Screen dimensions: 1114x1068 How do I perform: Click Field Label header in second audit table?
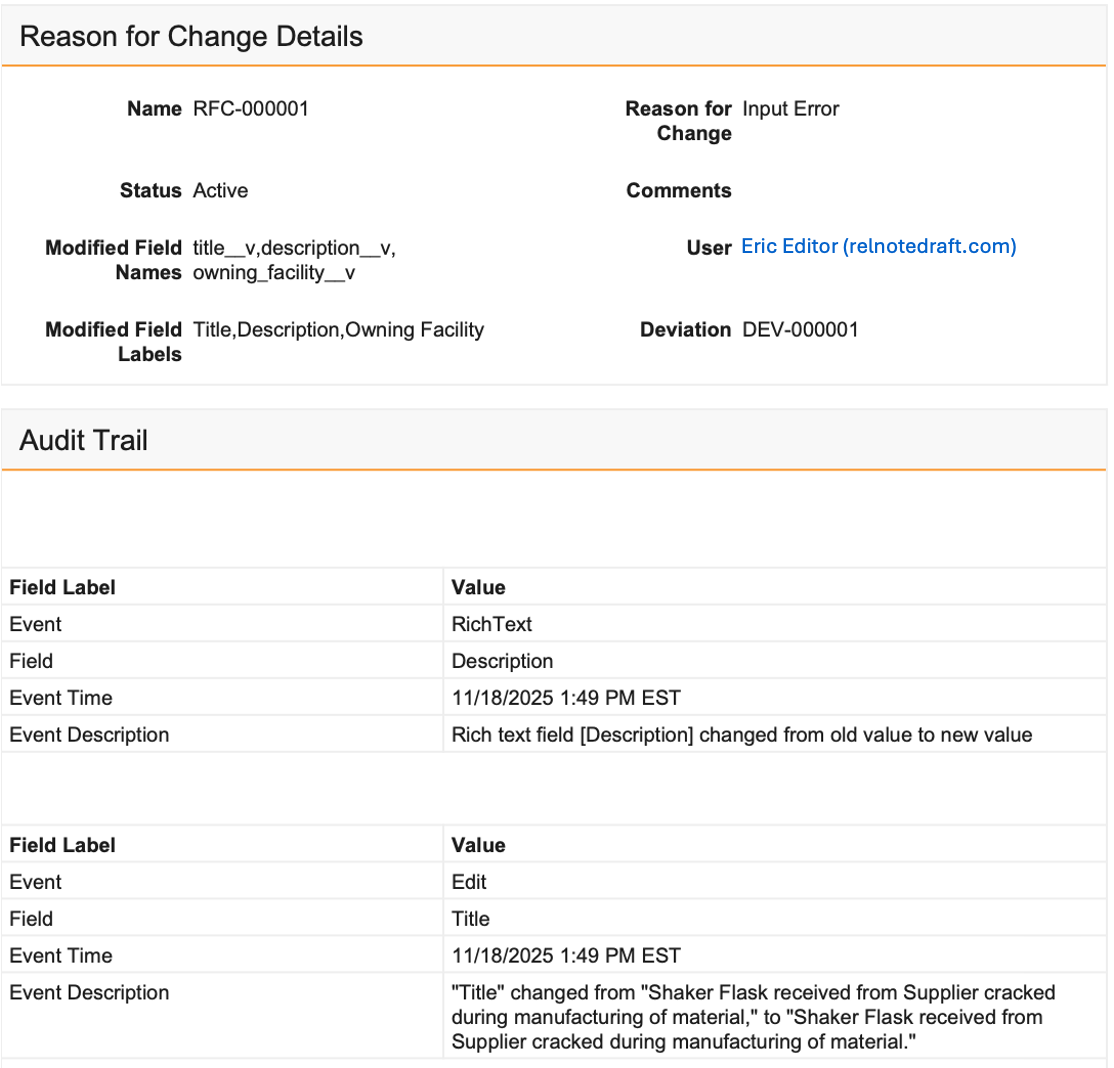[62, 845]
